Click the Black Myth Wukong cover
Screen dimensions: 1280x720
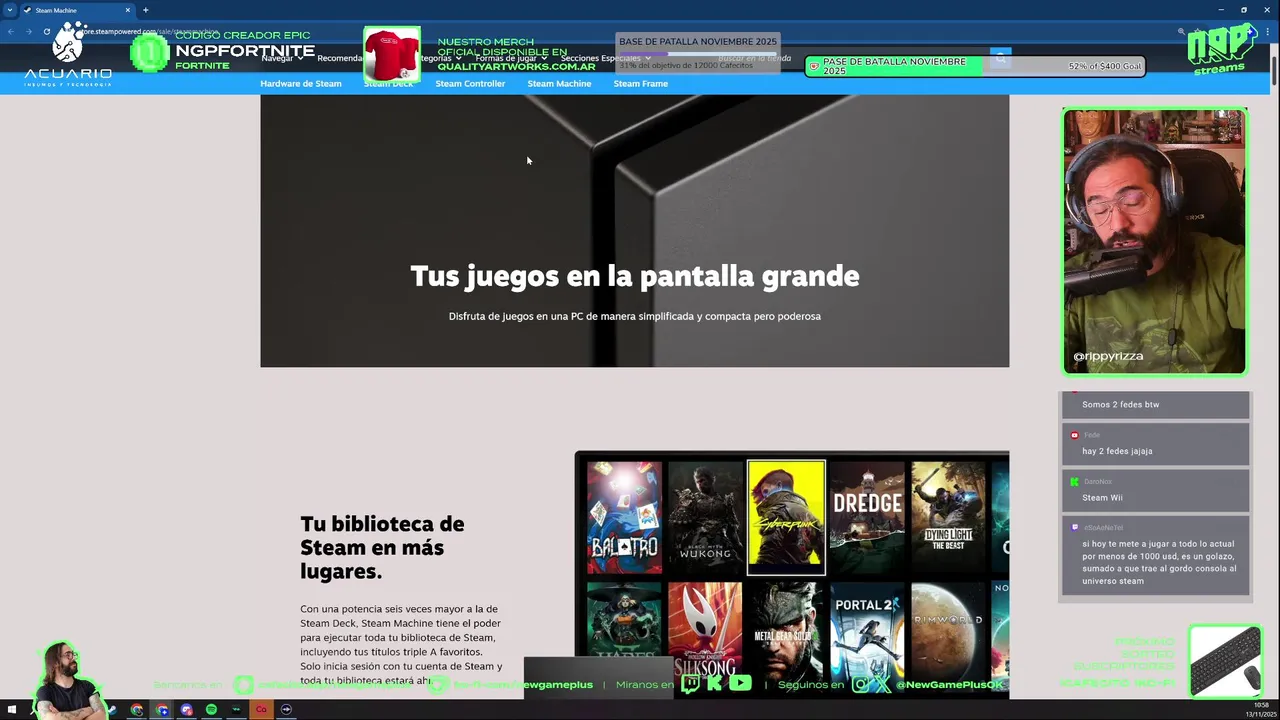[x=705, y=517]
